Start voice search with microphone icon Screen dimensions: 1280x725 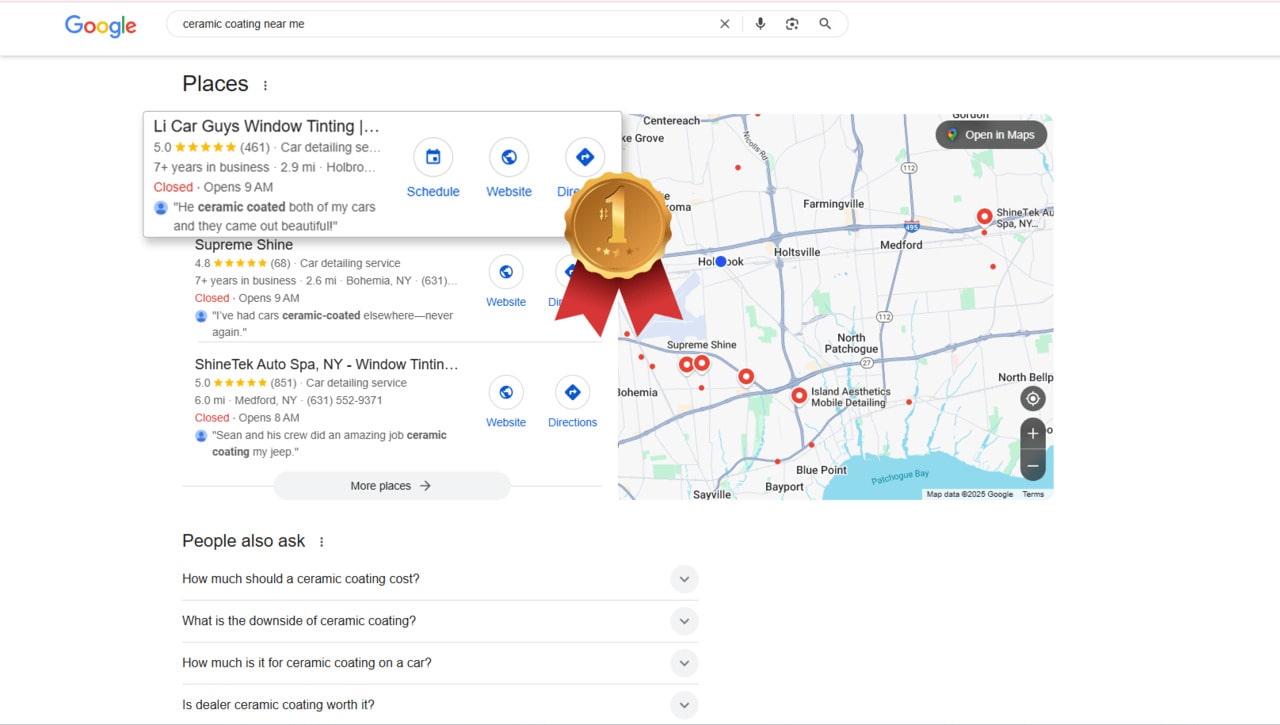[x=760, y=24]
